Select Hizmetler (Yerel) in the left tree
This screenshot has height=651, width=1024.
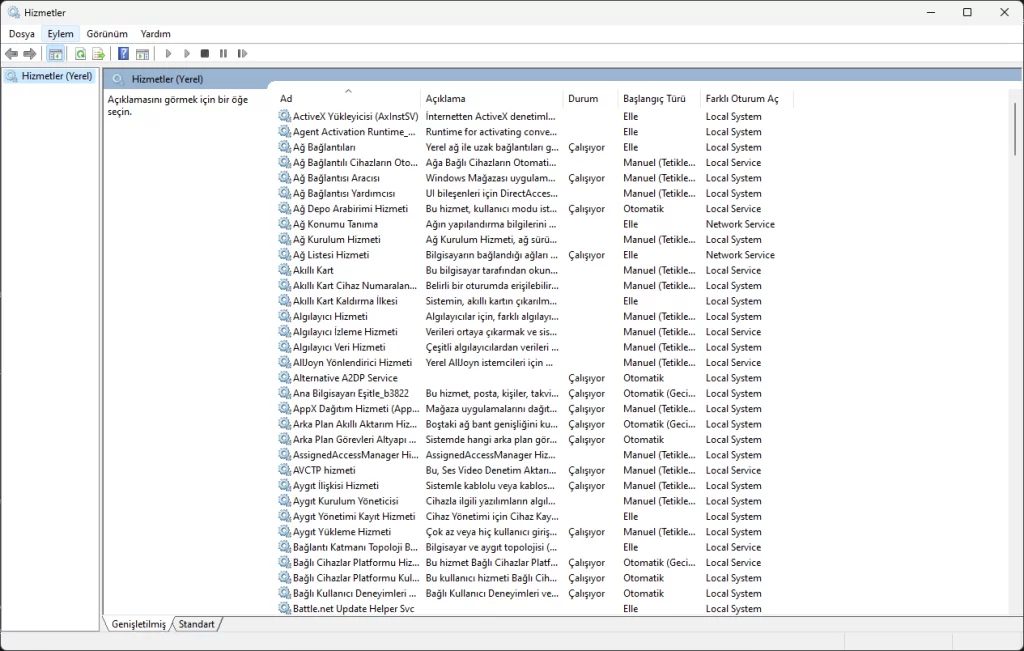[56, 76]
